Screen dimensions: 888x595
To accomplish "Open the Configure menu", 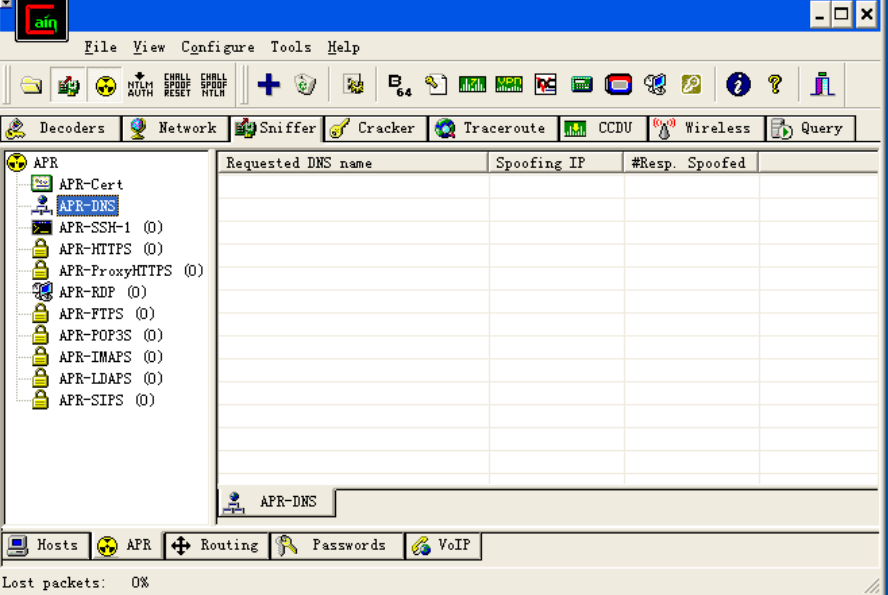I will [217, 48].
